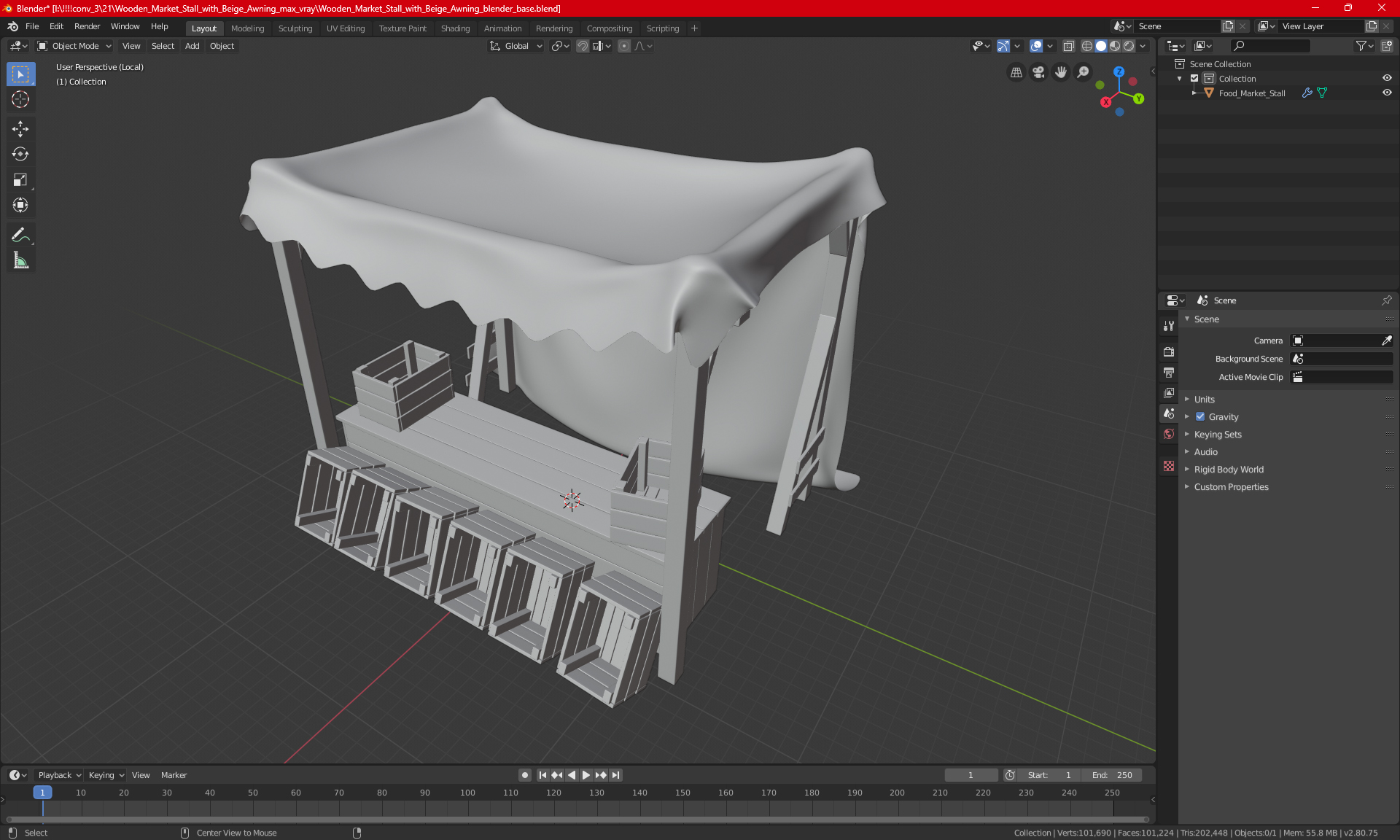
Task: Select the Measure tool
Action: 20,260
